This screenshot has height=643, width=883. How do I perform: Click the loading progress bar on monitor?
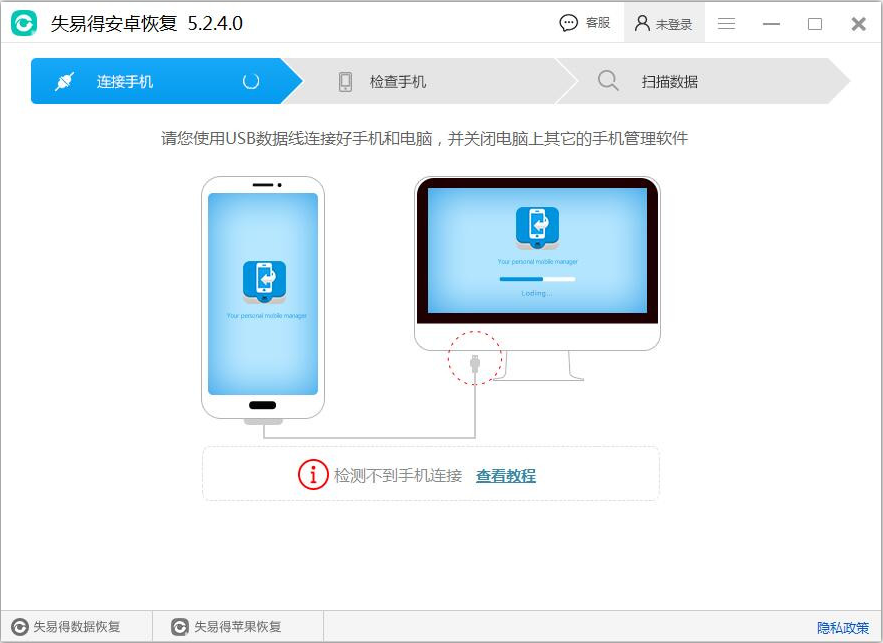click(537, 279)
